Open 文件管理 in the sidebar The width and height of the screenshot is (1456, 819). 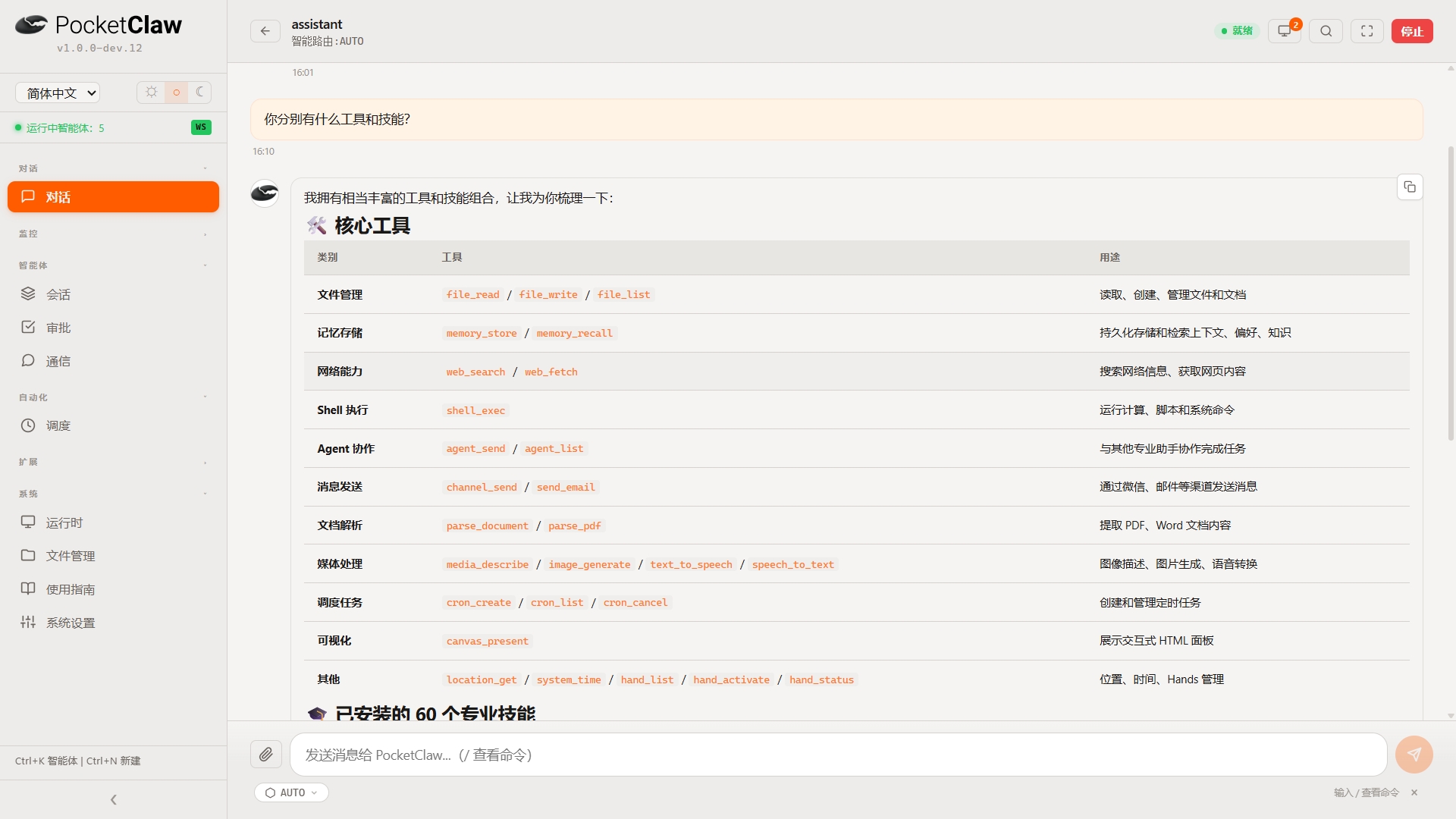[114, 556]
